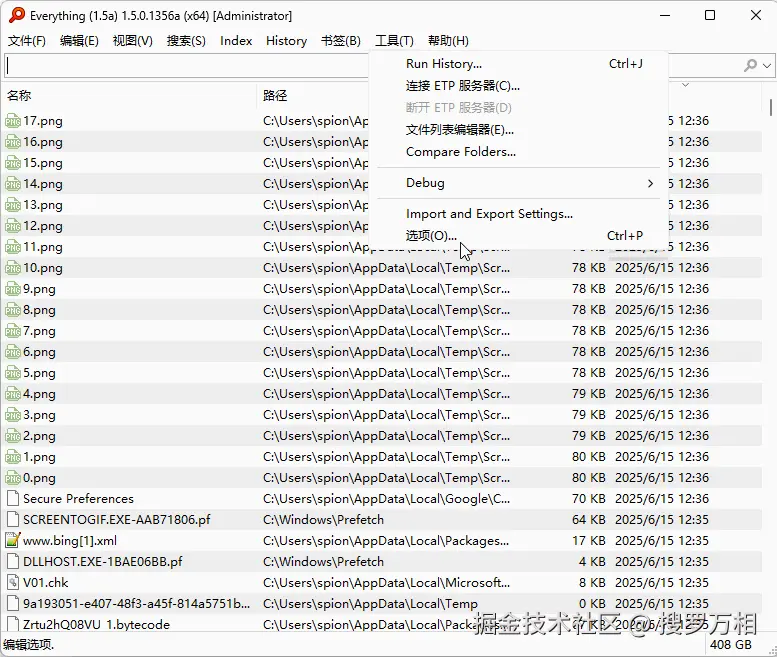Viewport: 777px width, 657px height.
Task: Click the file icon of DLLHOST.EXE-1BAE06BB.pf
Action: [x=13, y=562]
